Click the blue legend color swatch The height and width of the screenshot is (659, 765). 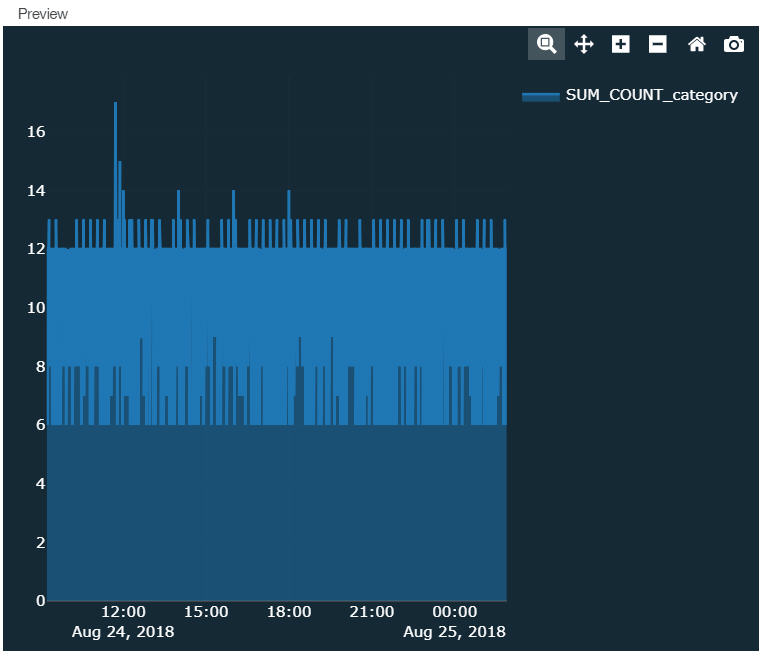point(541,96)
